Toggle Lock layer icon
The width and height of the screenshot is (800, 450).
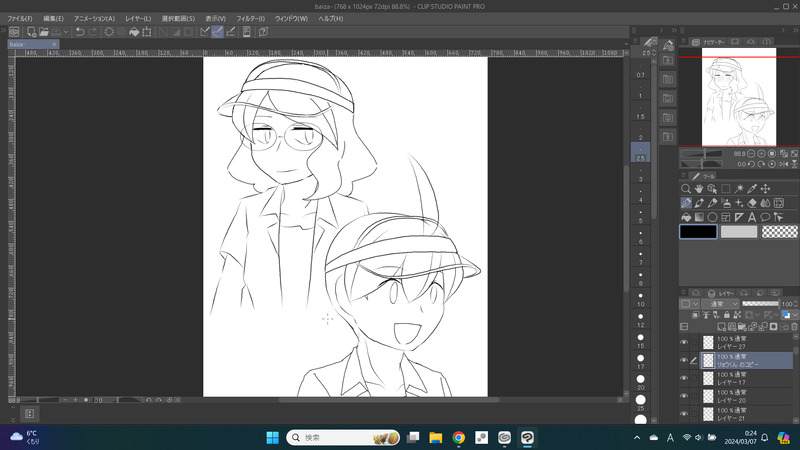click(727, 315)
